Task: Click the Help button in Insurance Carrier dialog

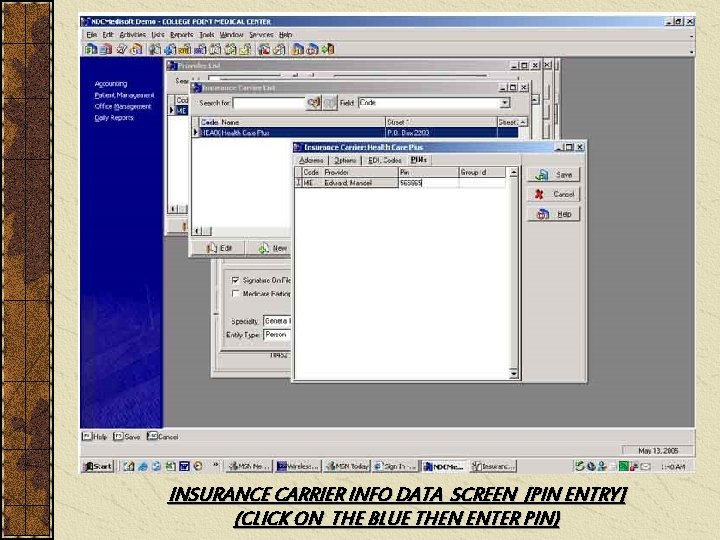Action: click(x=554, y=214)
